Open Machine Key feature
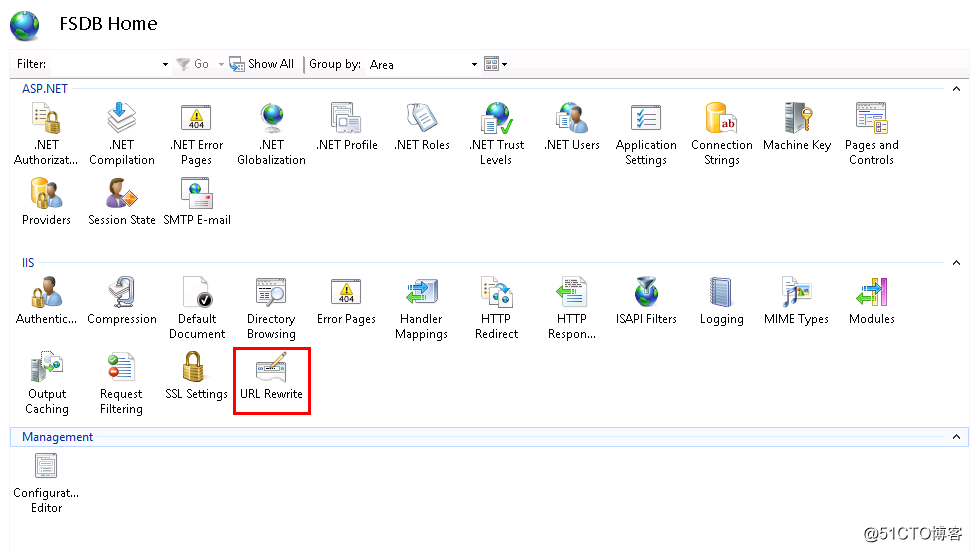This screenshot has height=552, width=972. point(797,127)
